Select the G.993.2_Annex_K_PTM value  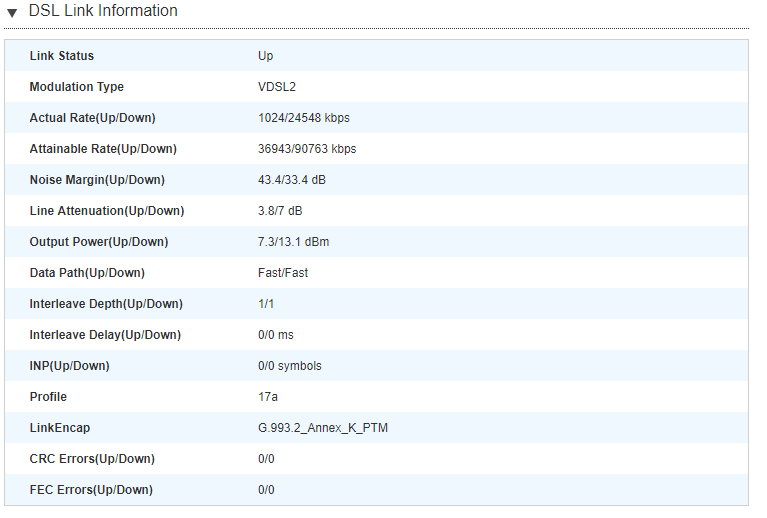(323, 428)
